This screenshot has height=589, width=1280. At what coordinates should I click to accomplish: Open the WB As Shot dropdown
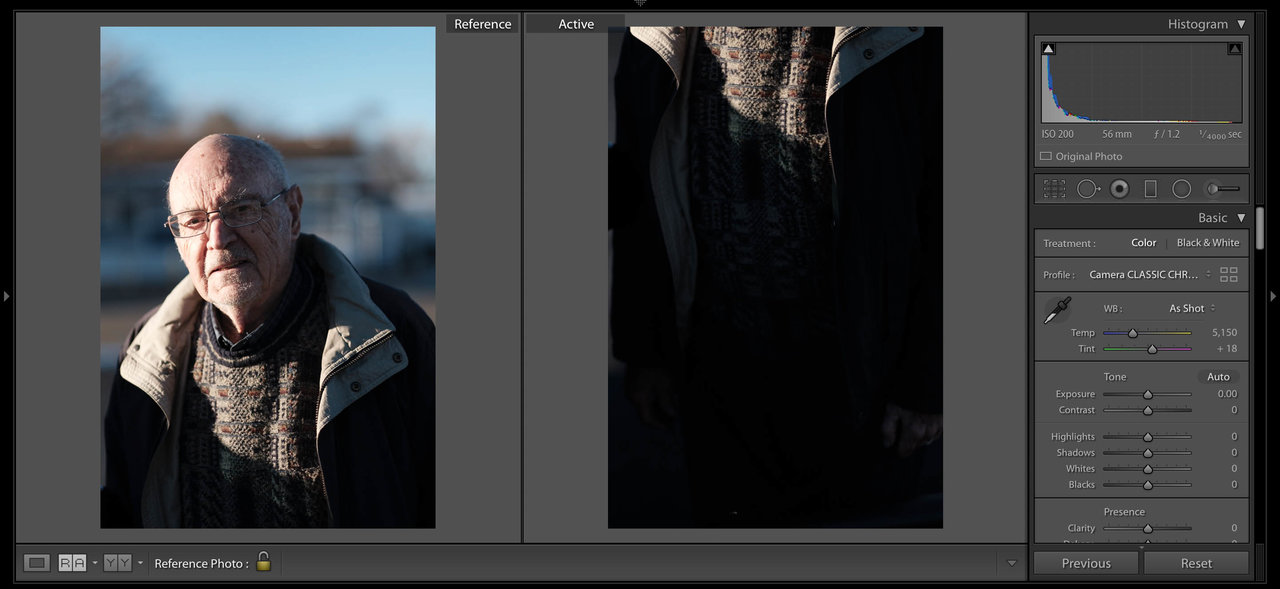[1192, 308]
